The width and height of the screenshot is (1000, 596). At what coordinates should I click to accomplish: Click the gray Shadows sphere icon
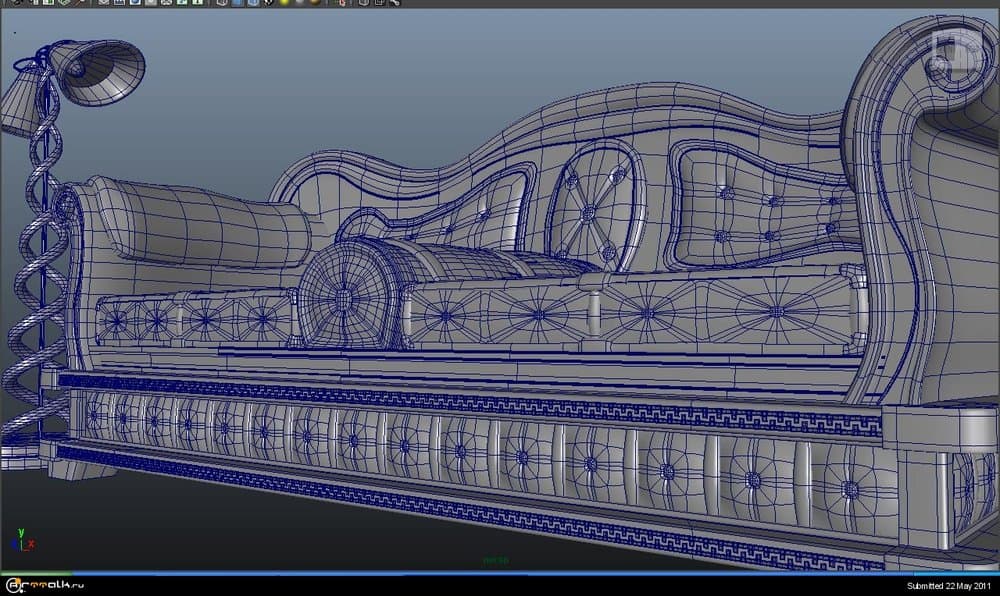pyautogui.click(x=298, y=3)
